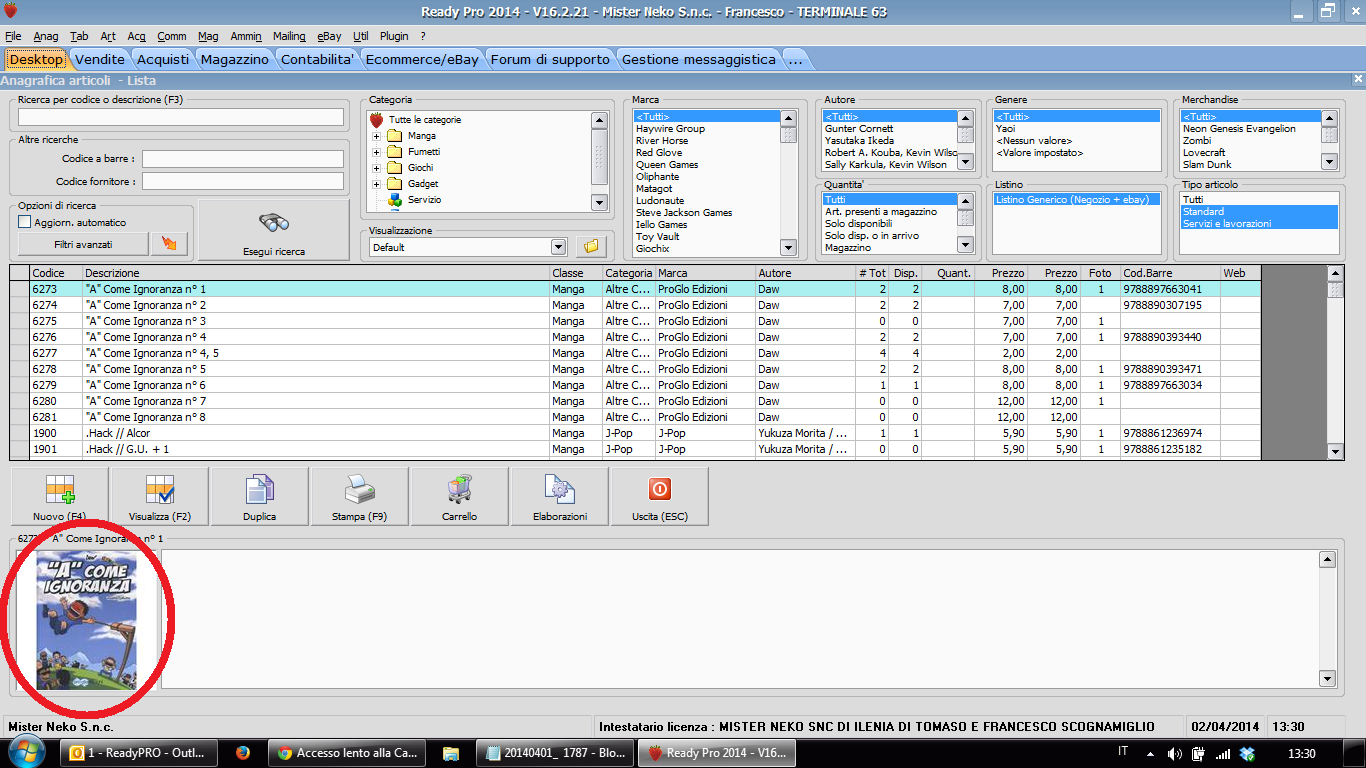The width and height of the screenshot is (1366, 768).
Task: Select Gunter Cornett in the Autore list
Action: tap(859, 129)
